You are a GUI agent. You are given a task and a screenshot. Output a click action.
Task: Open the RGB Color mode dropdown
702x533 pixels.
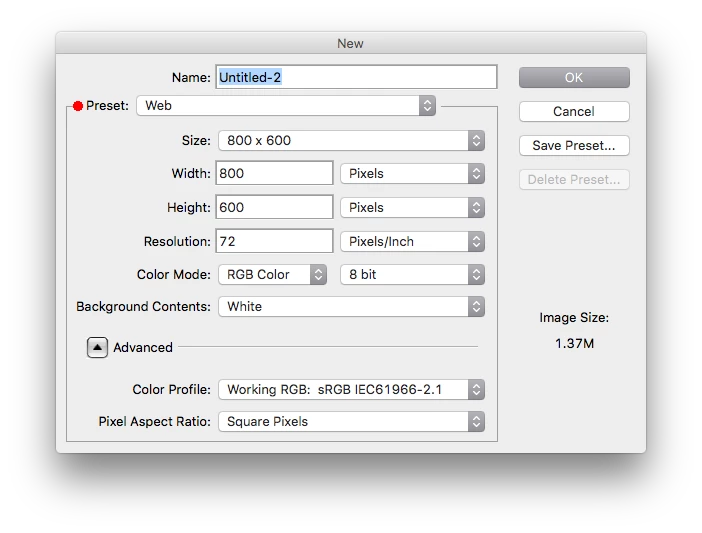coord(273,275)
